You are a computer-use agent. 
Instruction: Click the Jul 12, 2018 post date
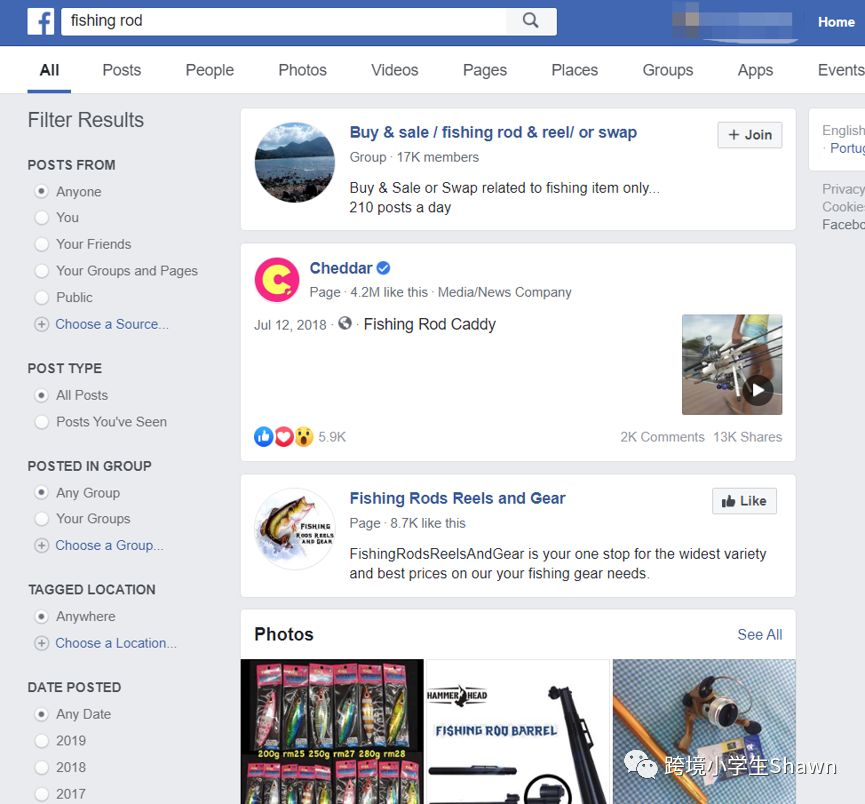[290, 325]
